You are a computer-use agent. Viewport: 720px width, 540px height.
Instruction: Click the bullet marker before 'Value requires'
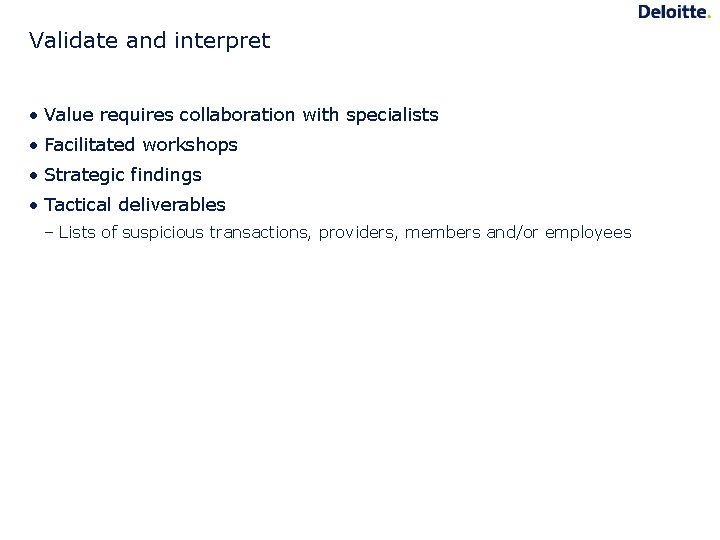tap(34, 116)
